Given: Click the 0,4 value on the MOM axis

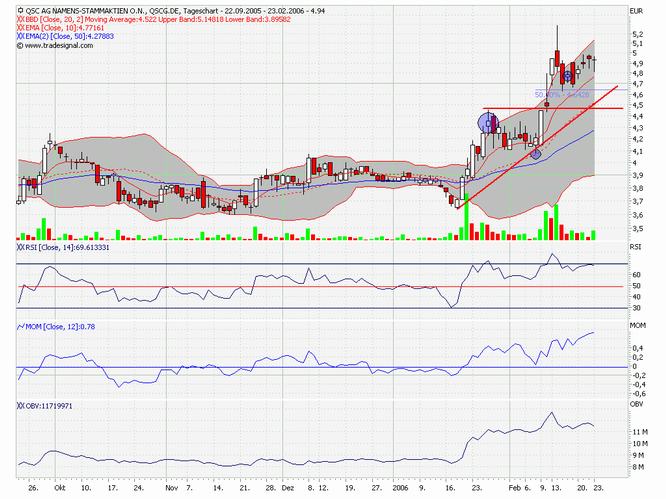Looking at the screenshot, I should (x=637, y=348).
